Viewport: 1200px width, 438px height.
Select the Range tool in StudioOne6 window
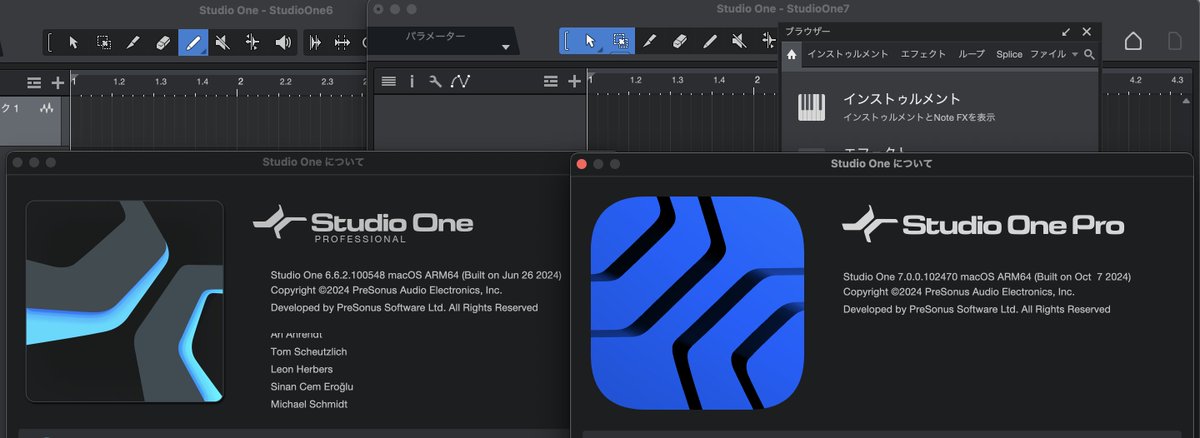(x=103, y=42)
